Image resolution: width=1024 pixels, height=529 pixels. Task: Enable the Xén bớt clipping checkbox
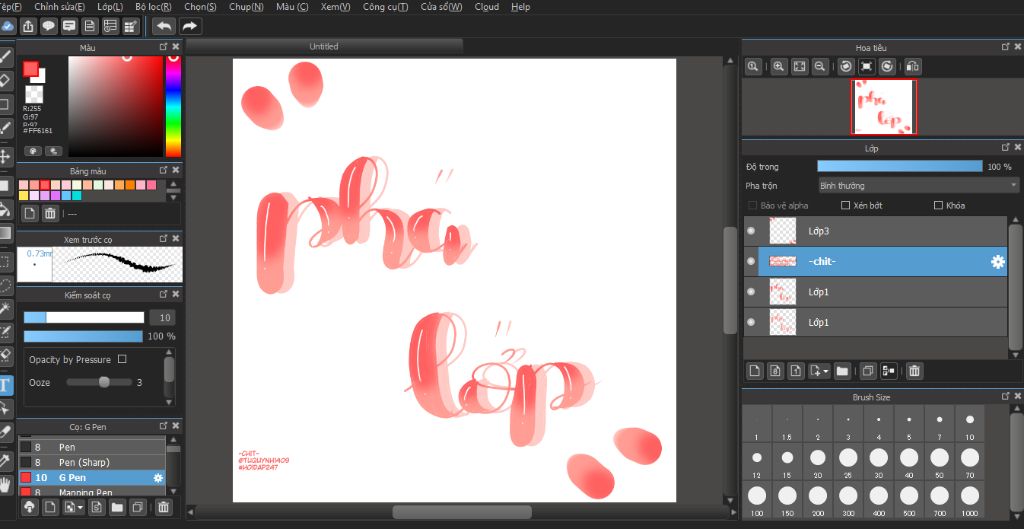tap(845, 205)
